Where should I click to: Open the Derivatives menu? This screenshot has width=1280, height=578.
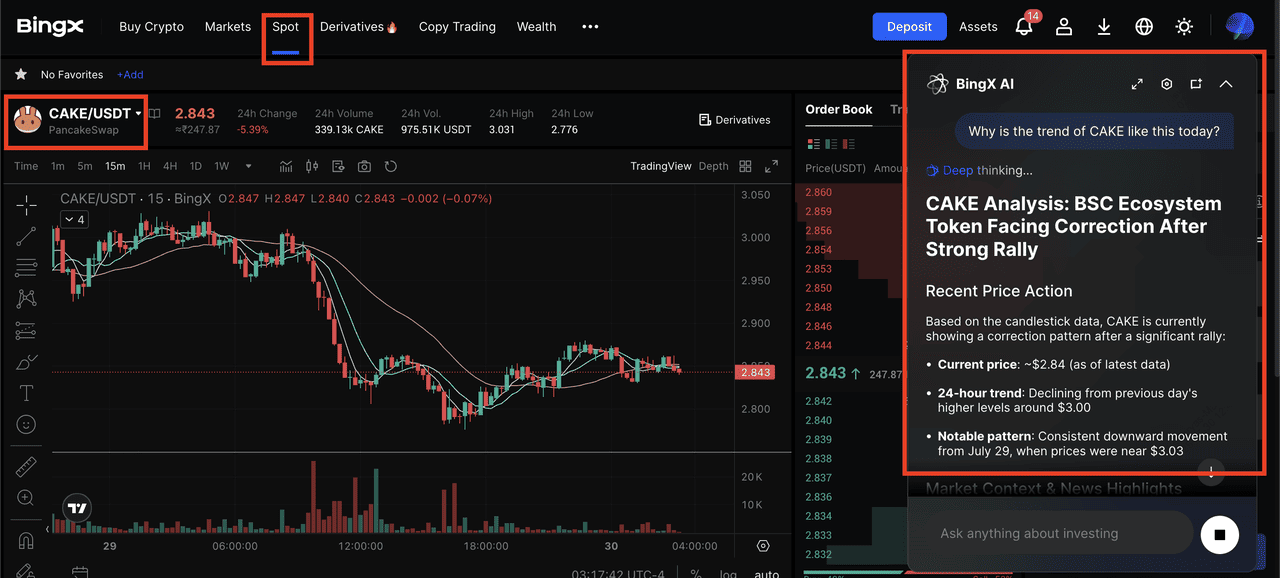(359, 27)
